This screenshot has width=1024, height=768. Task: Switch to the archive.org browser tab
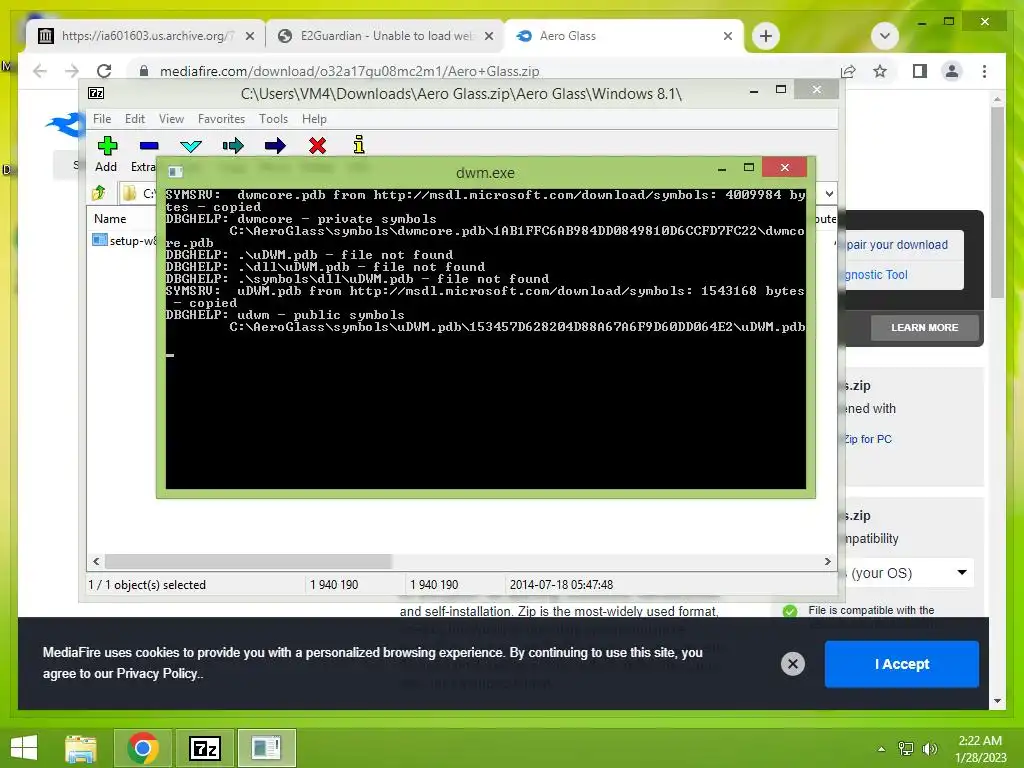pyautogui.click(x=145, y=36)
